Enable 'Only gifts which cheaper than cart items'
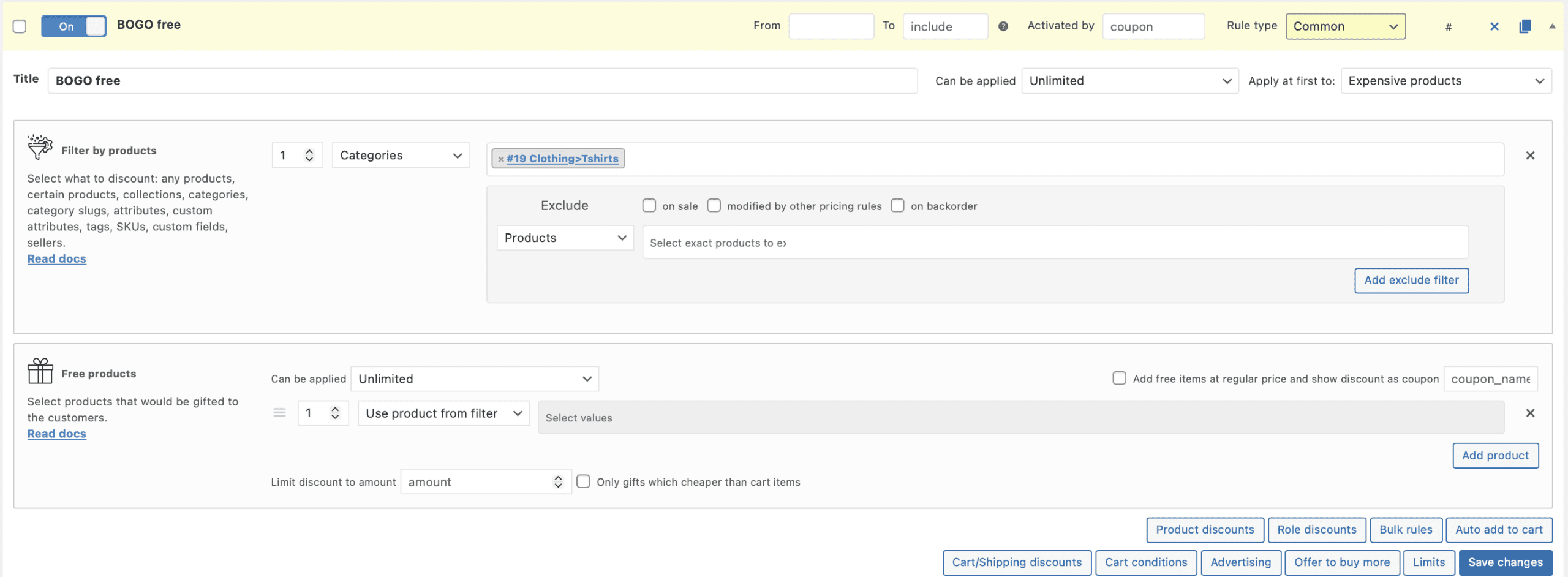 [583, 482]
